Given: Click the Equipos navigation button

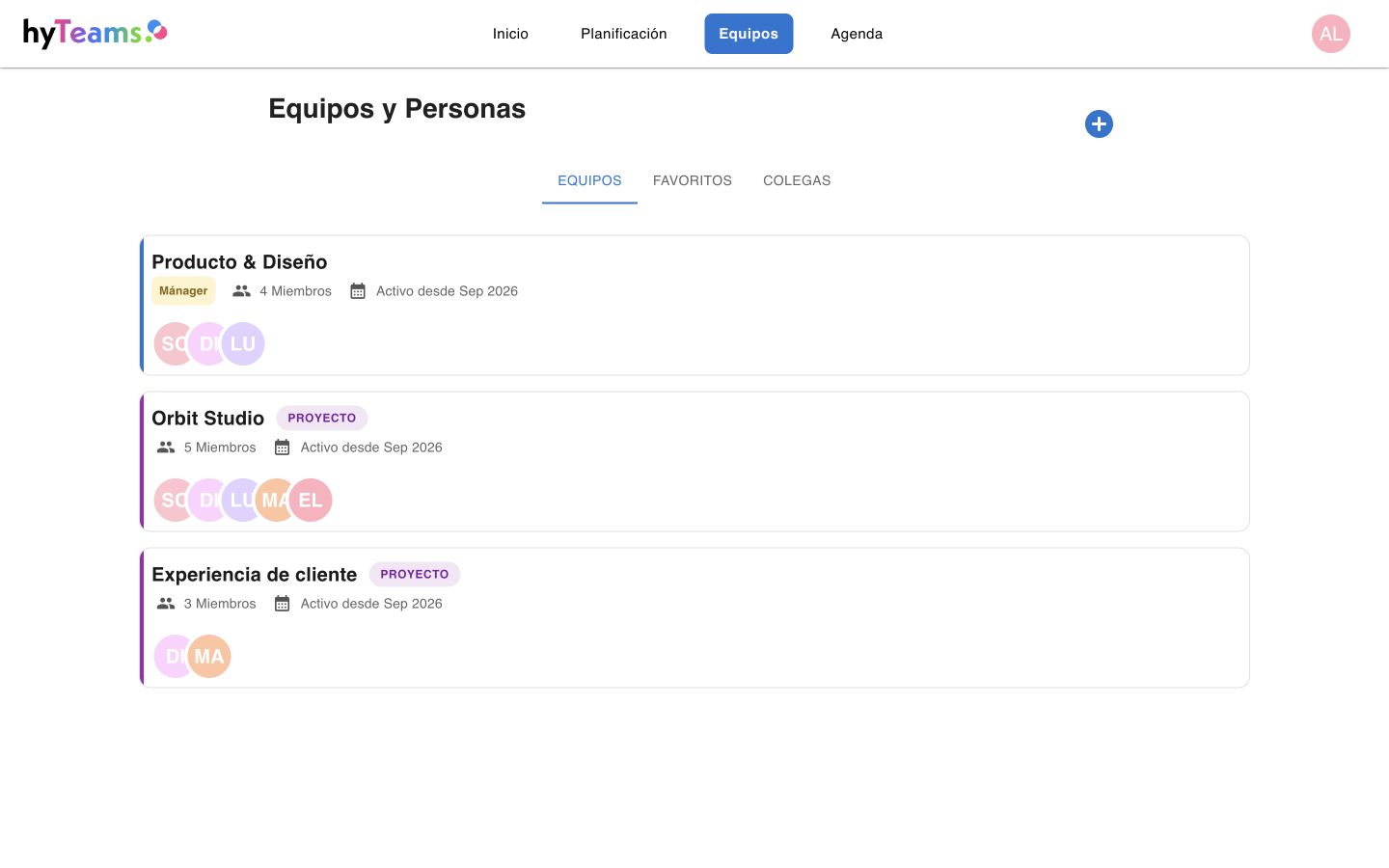Looking at the screenshot, I should point(749,34).
